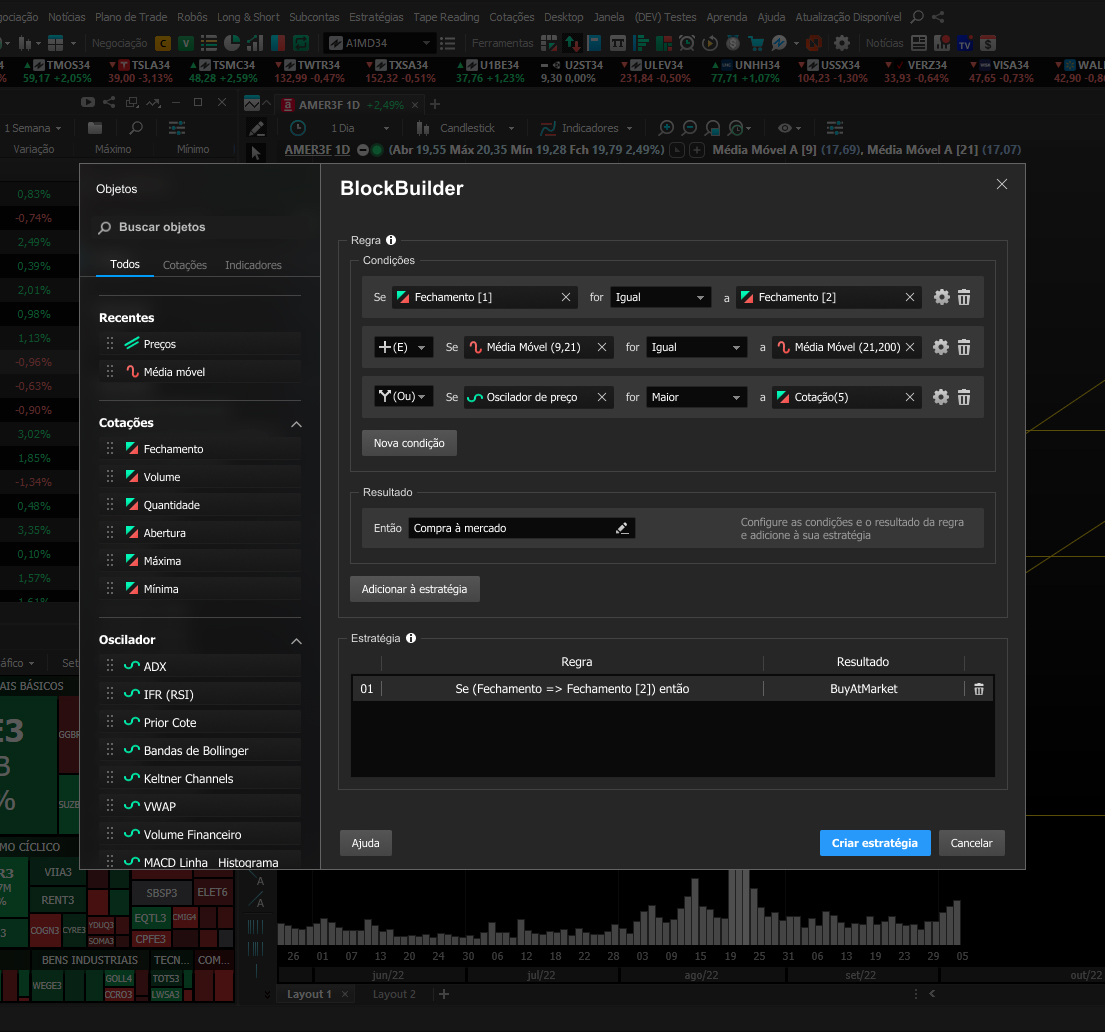Toggle the eye visibility control in the chart toolbar

pos(789,128)
